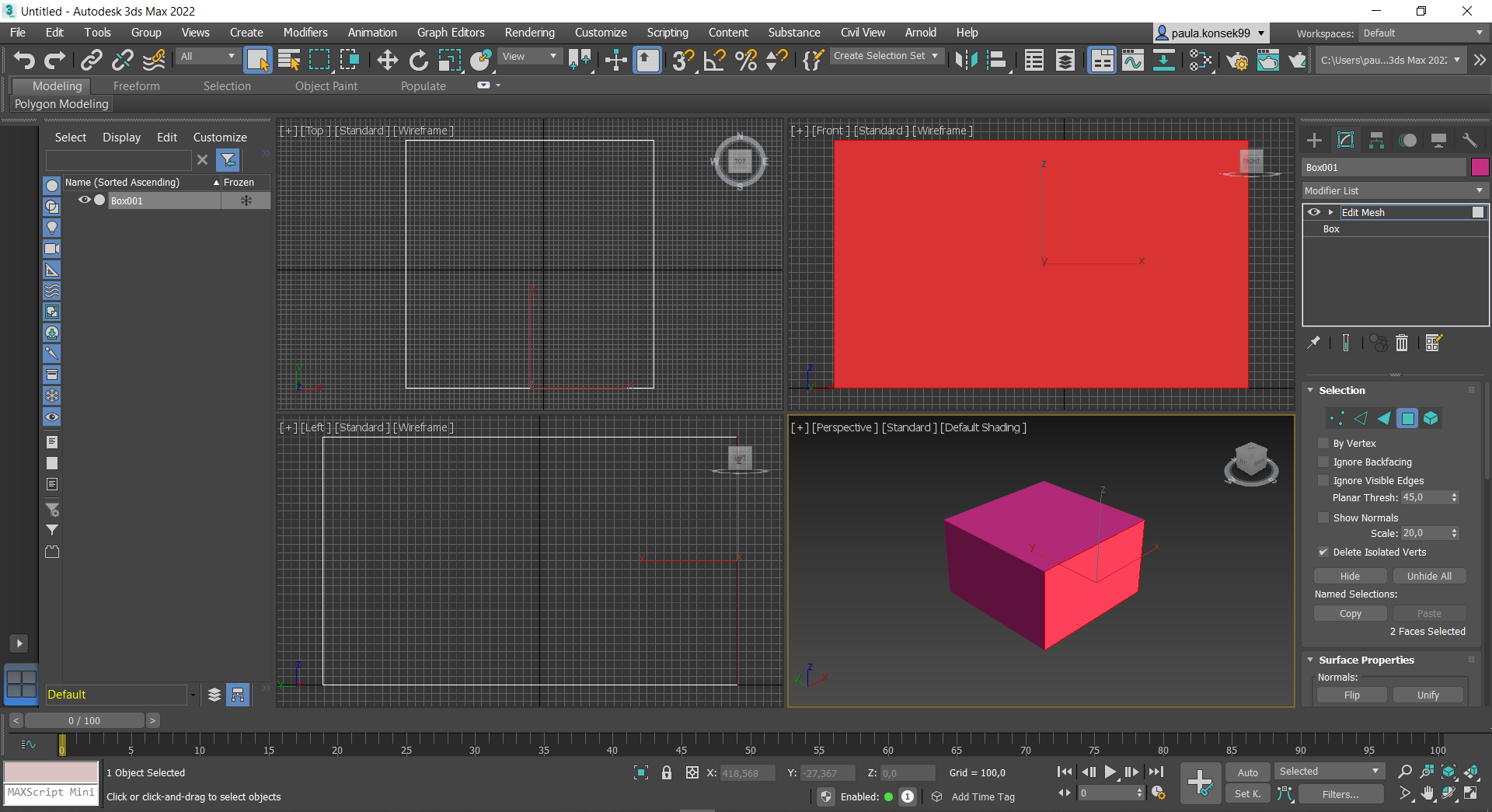Click the Redo arrow icon
This screenshot has width=1492, height=812.
tap(54, 60)
